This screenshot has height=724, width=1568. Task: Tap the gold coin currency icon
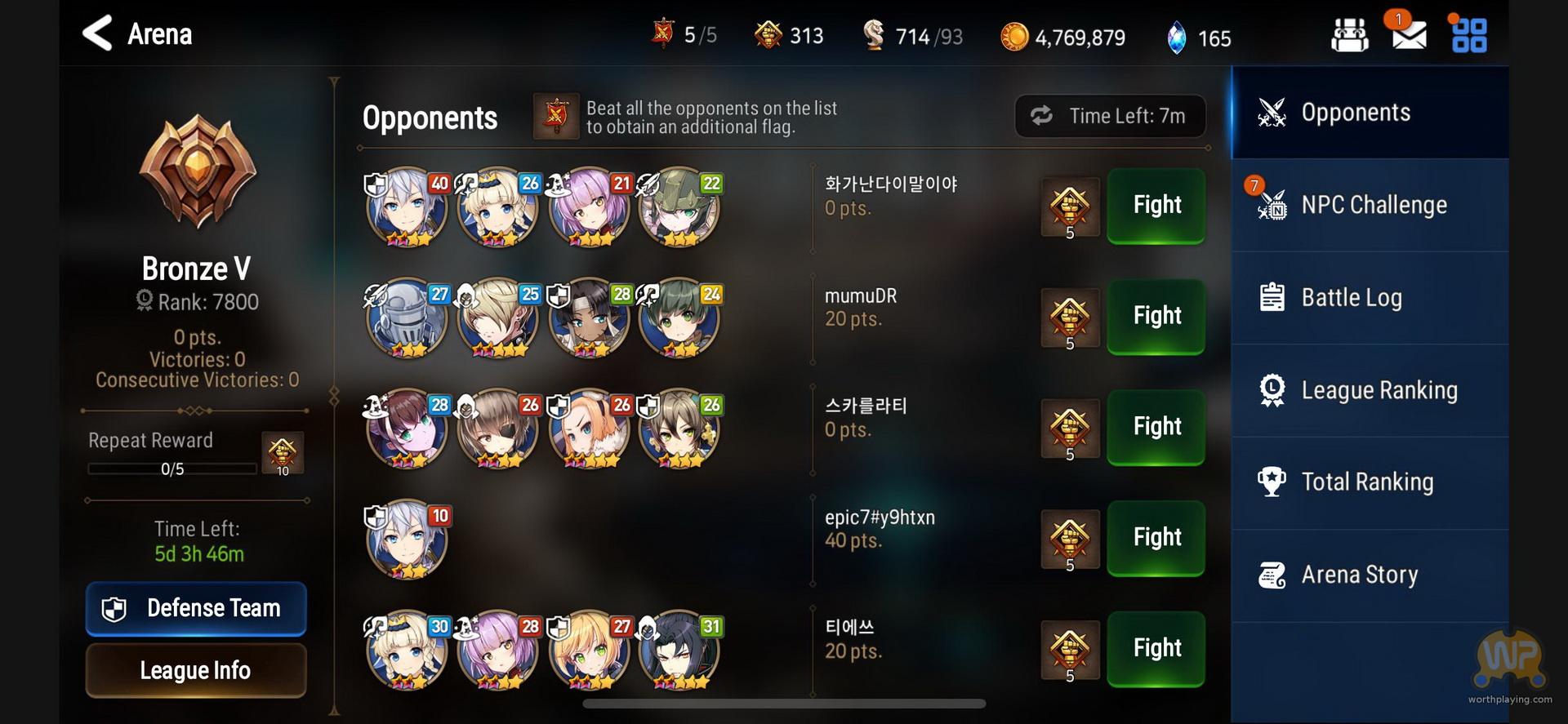click(x=1014, y=37)
